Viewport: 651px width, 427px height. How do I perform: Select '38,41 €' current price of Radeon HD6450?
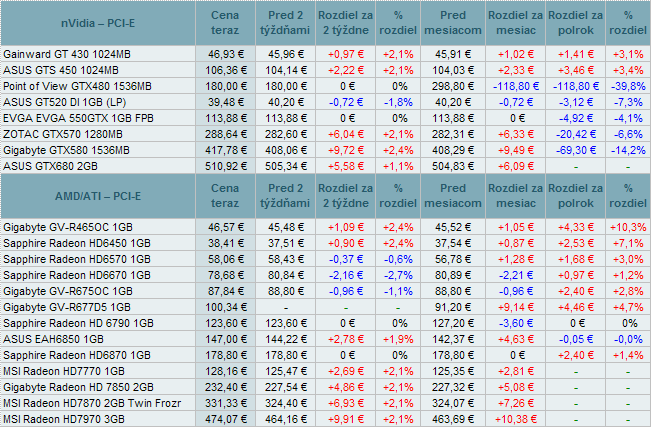pyautogui.click(x=226, y=243)
